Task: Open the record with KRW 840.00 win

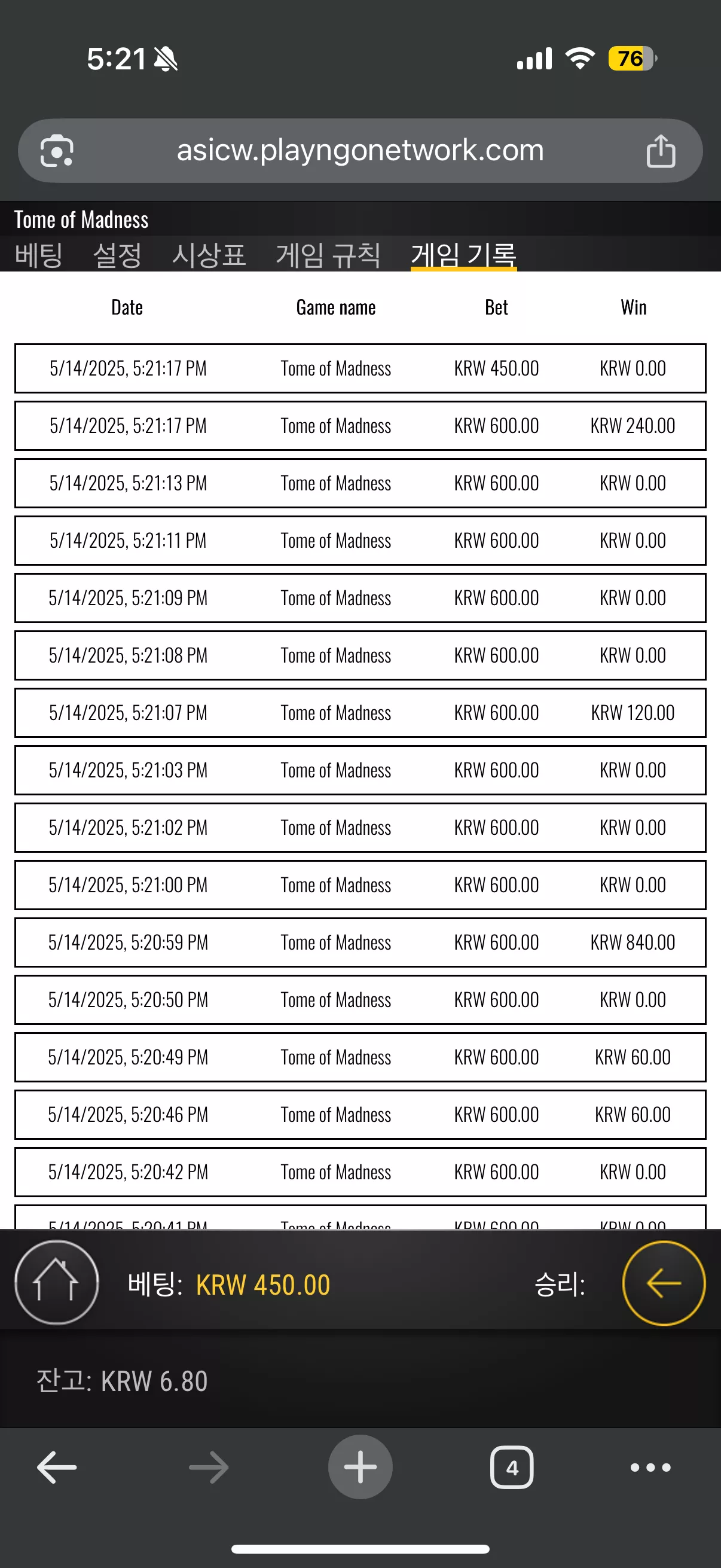Action: (x=360, y=942)
